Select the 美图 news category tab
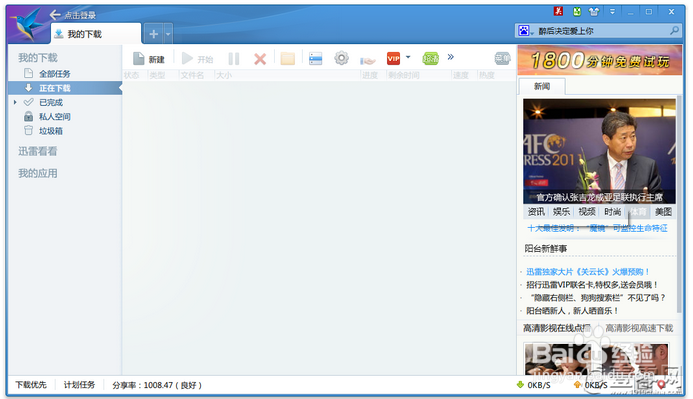 click(663, 212)
